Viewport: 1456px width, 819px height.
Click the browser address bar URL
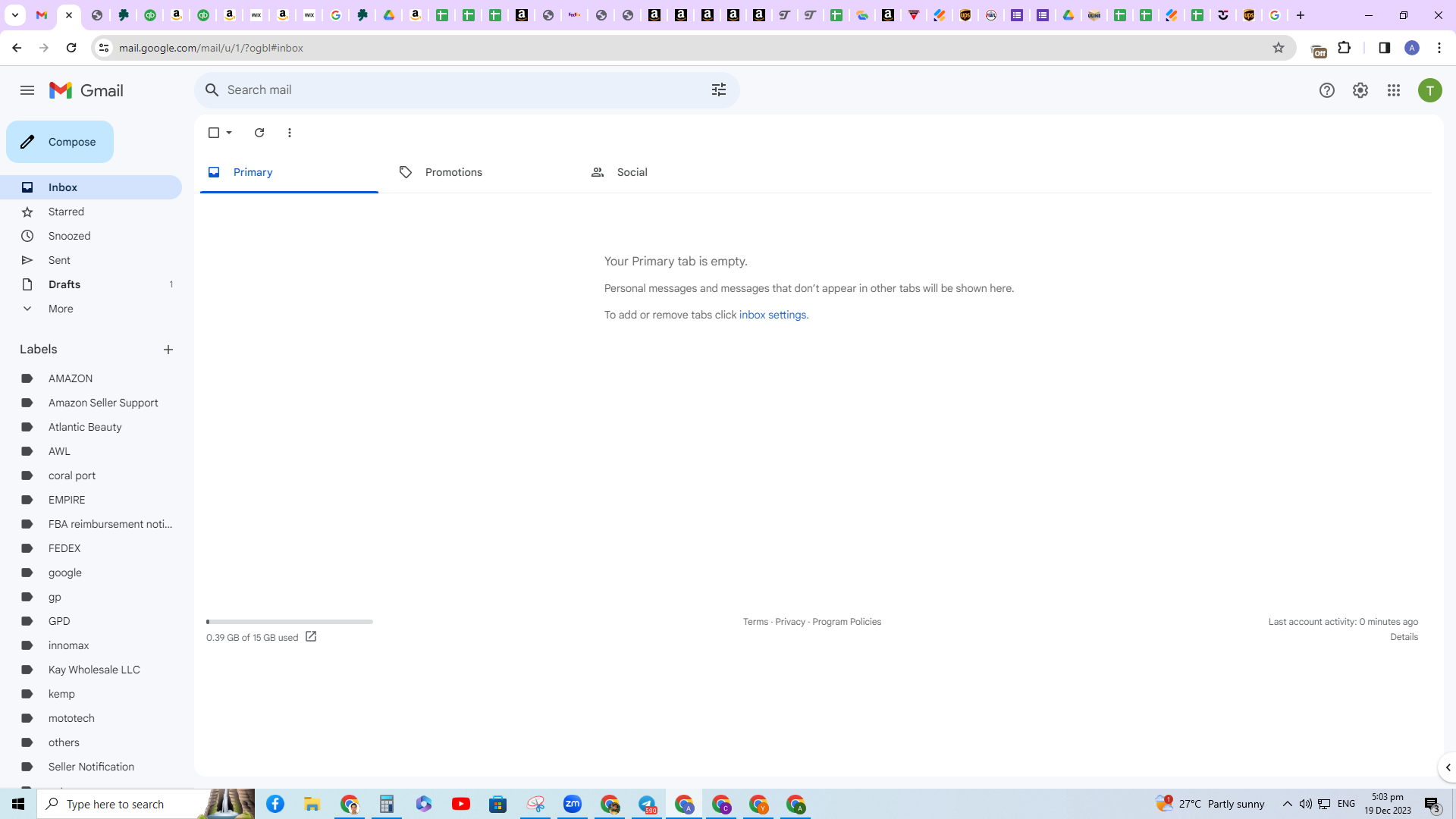[211, 48]
